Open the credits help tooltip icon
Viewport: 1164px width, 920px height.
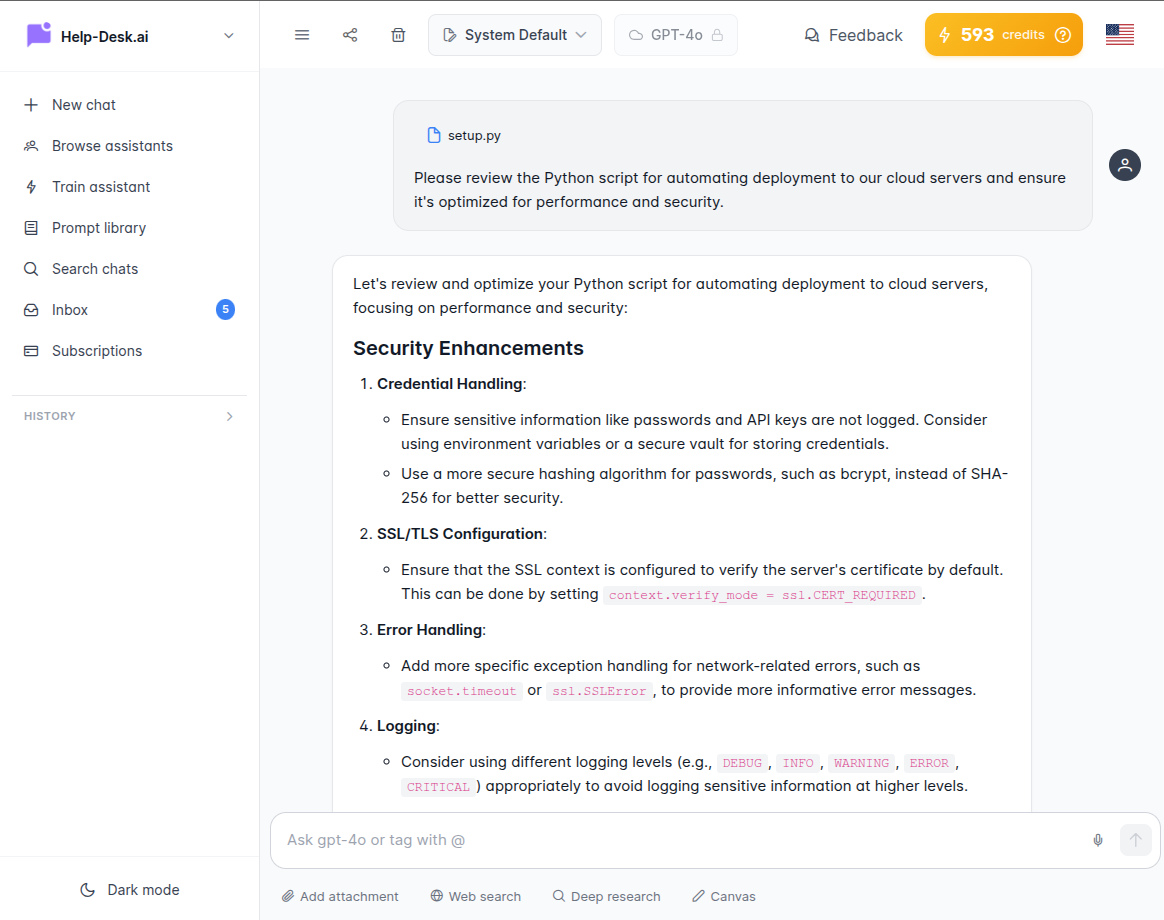[x=1062, y=34]
